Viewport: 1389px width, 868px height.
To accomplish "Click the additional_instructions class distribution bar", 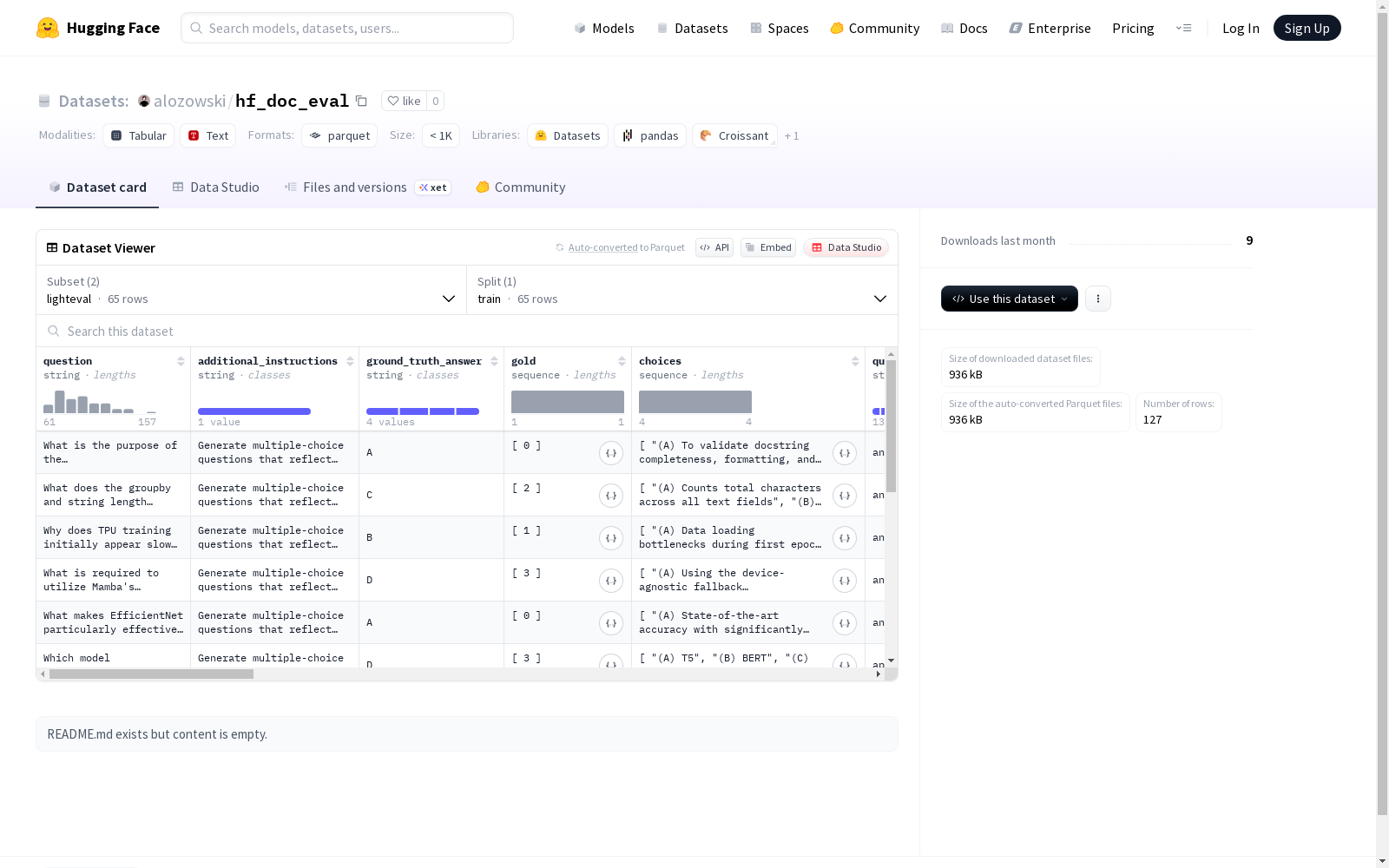I will 254,411.
